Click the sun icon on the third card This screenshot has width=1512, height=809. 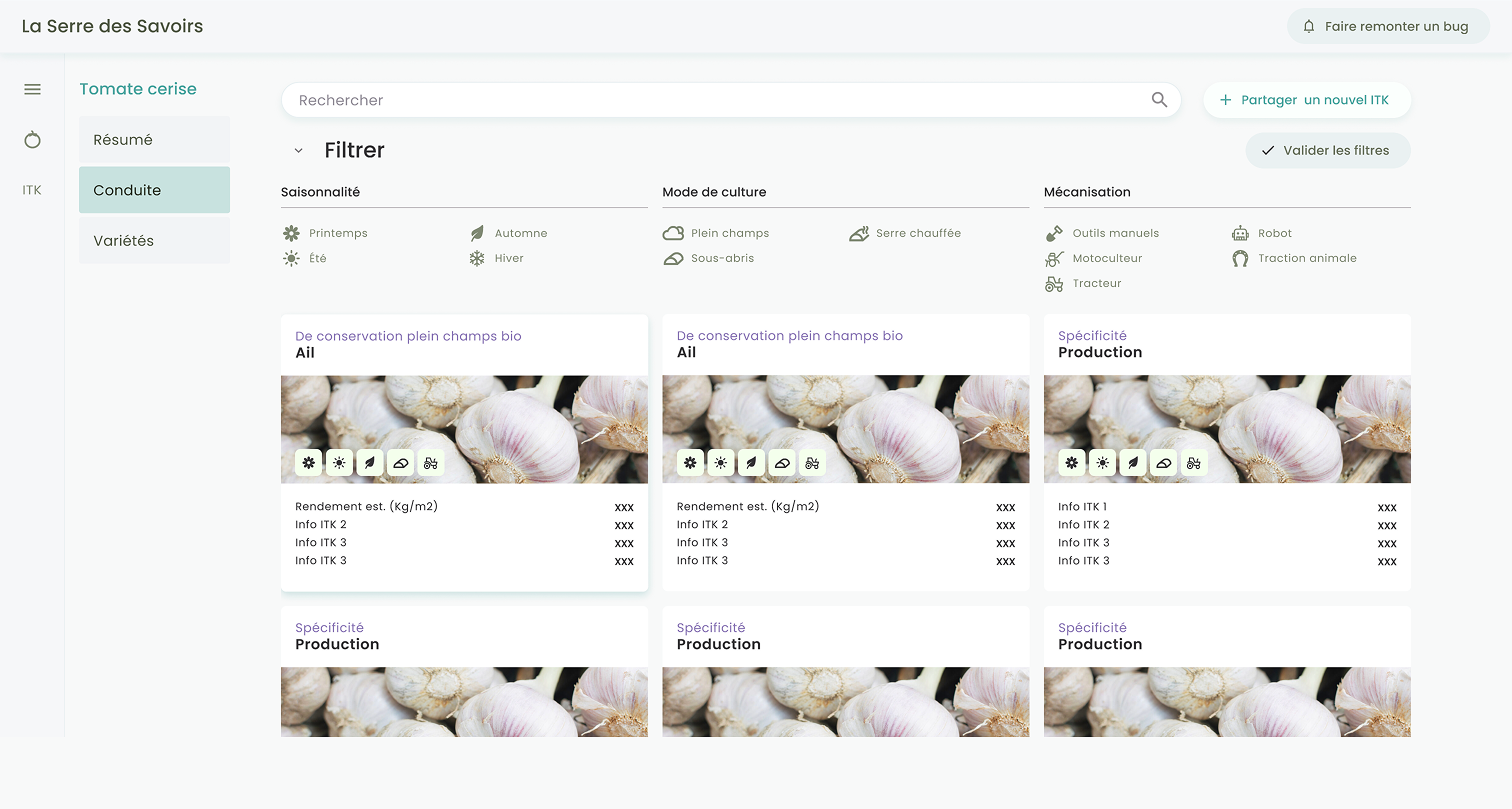[1102, 462]
